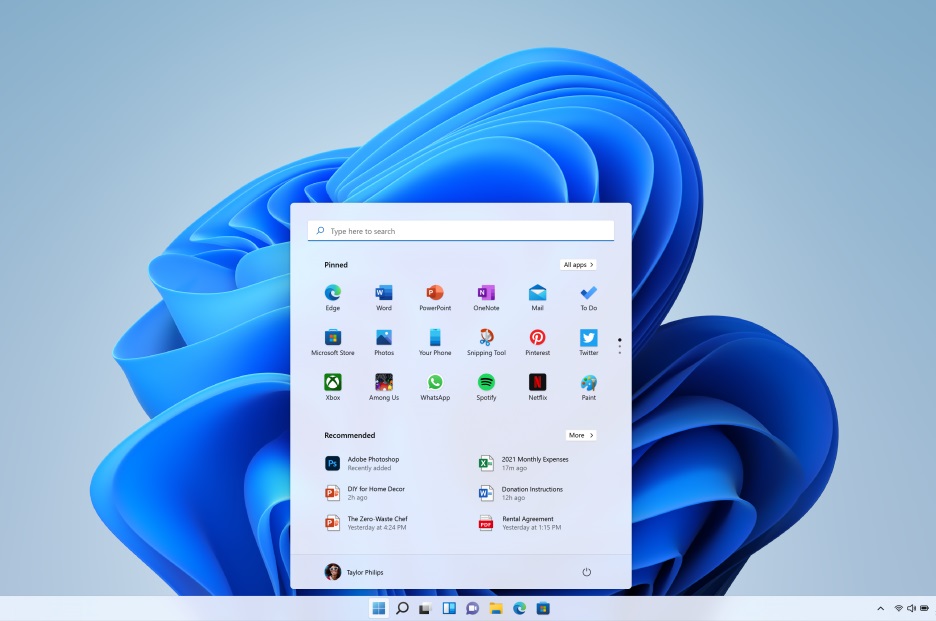Open 2021 Monthly Expenses spreadsheet
This screenshot has height=621, width=936.
(x=524, y=463)
